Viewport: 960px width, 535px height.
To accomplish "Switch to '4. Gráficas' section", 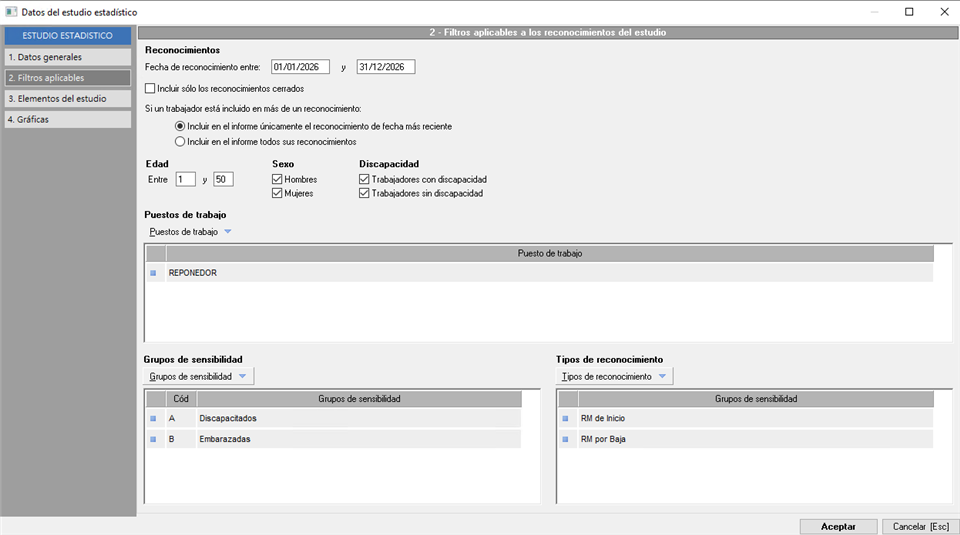I will point(68,119).
